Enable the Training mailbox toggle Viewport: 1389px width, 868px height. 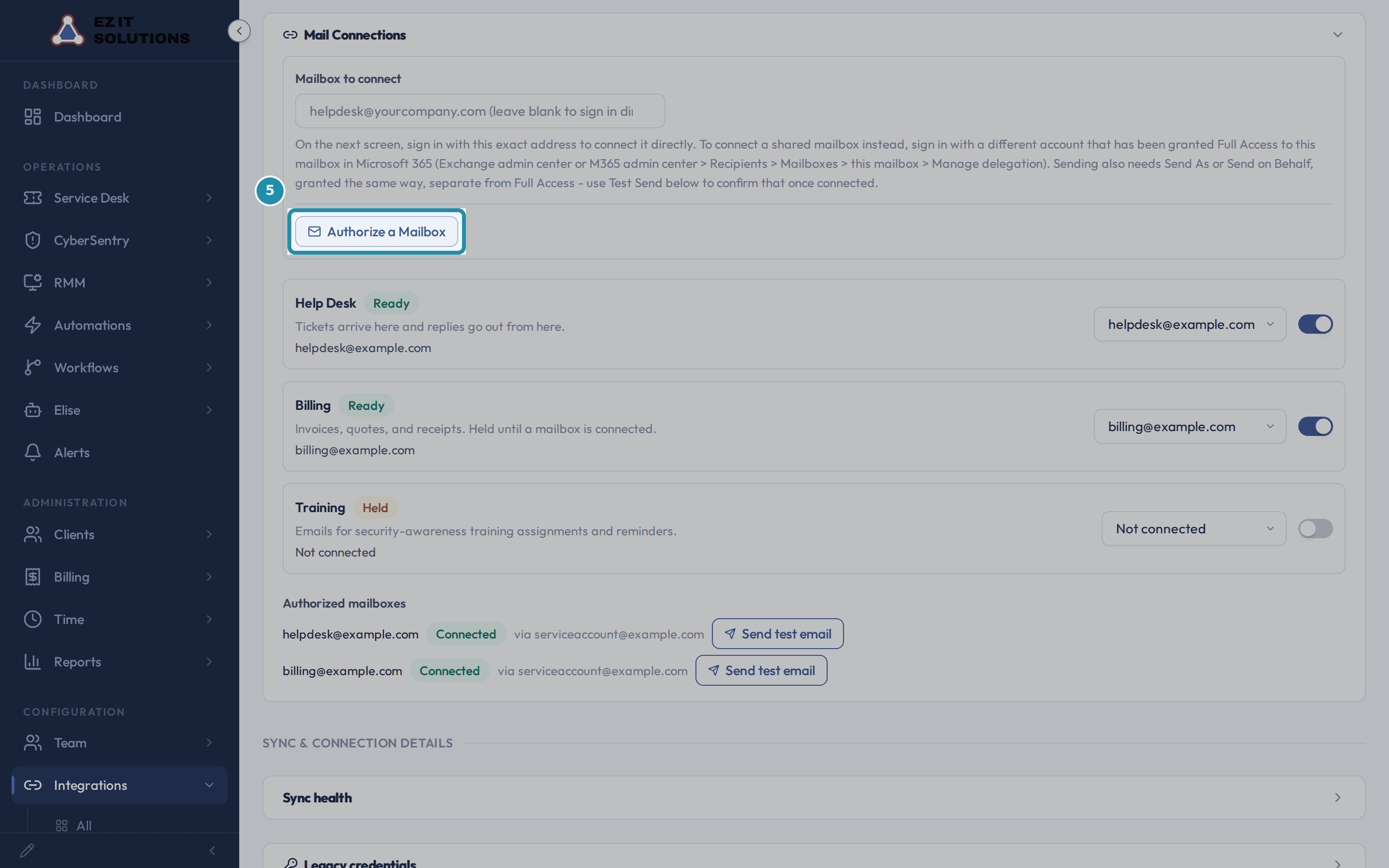point(1315,529)
